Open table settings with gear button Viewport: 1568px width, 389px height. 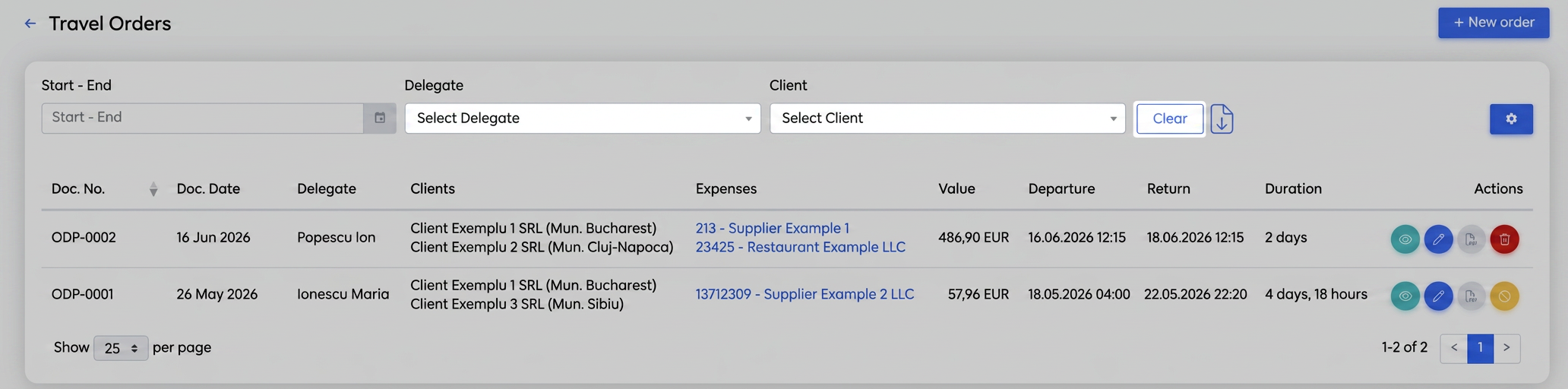[1511, 119]
